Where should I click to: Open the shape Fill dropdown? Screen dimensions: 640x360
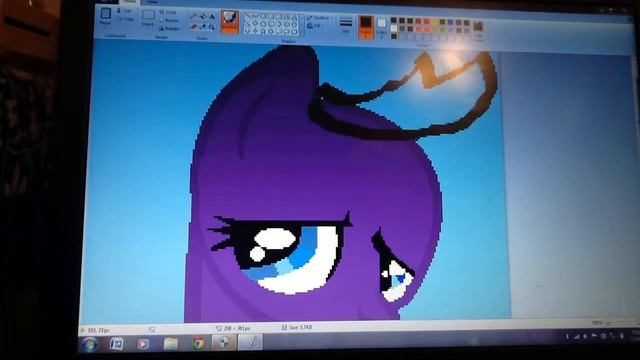[x=316, y=26]
